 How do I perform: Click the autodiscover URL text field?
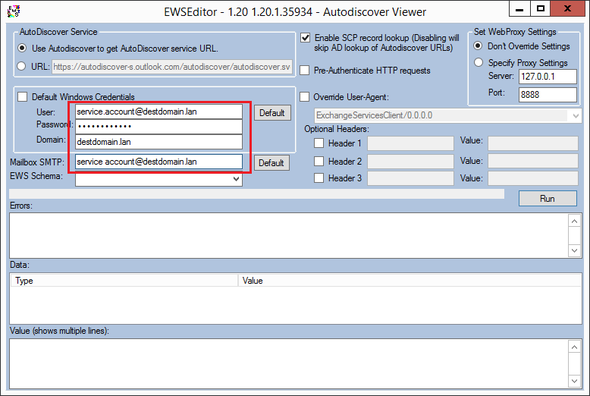(x=172, y=67)
